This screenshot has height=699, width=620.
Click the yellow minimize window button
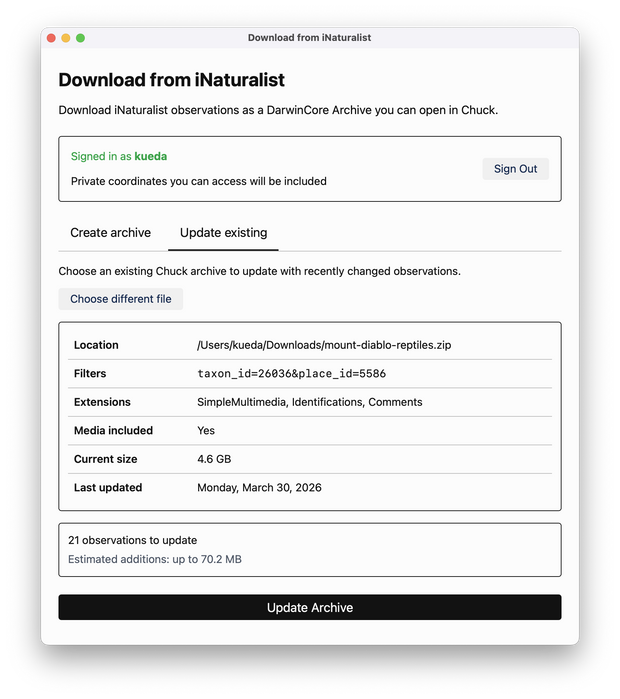66,38
